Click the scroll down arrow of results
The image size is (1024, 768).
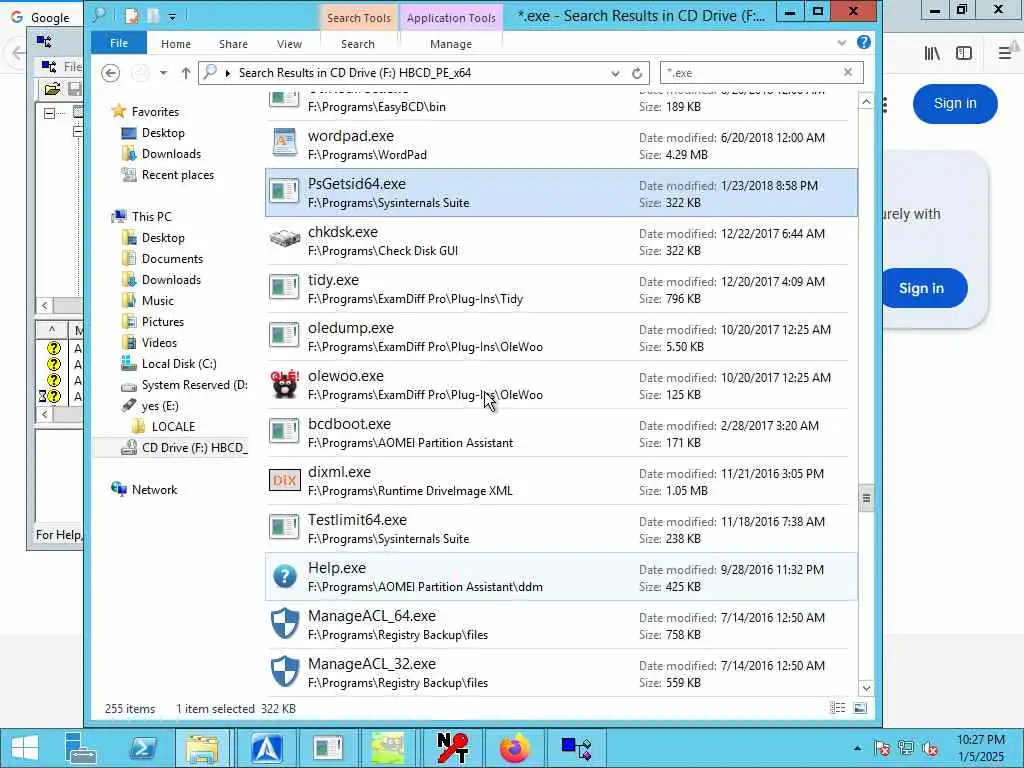866,688
